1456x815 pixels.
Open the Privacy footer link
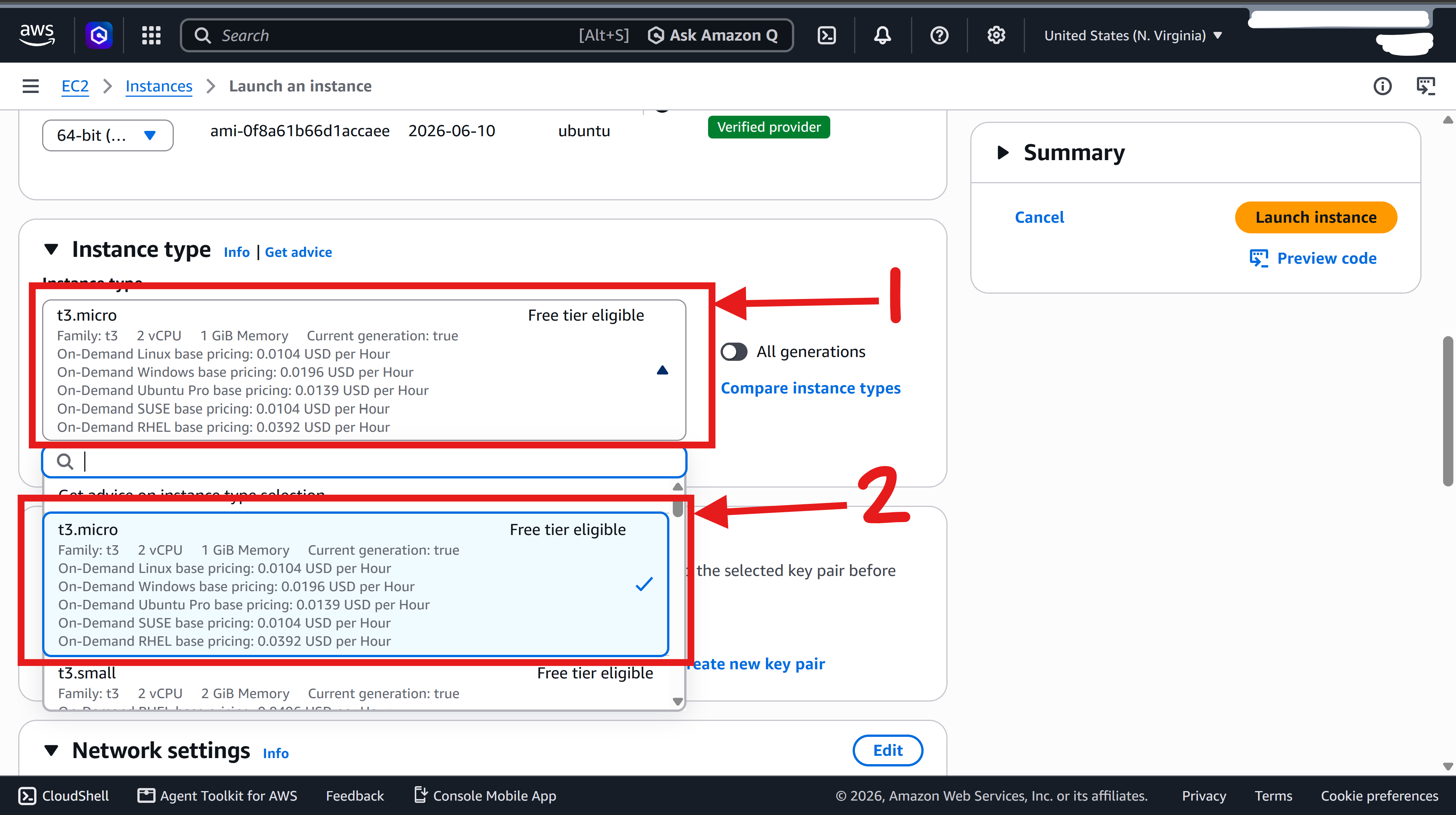tap(1204, 796)
